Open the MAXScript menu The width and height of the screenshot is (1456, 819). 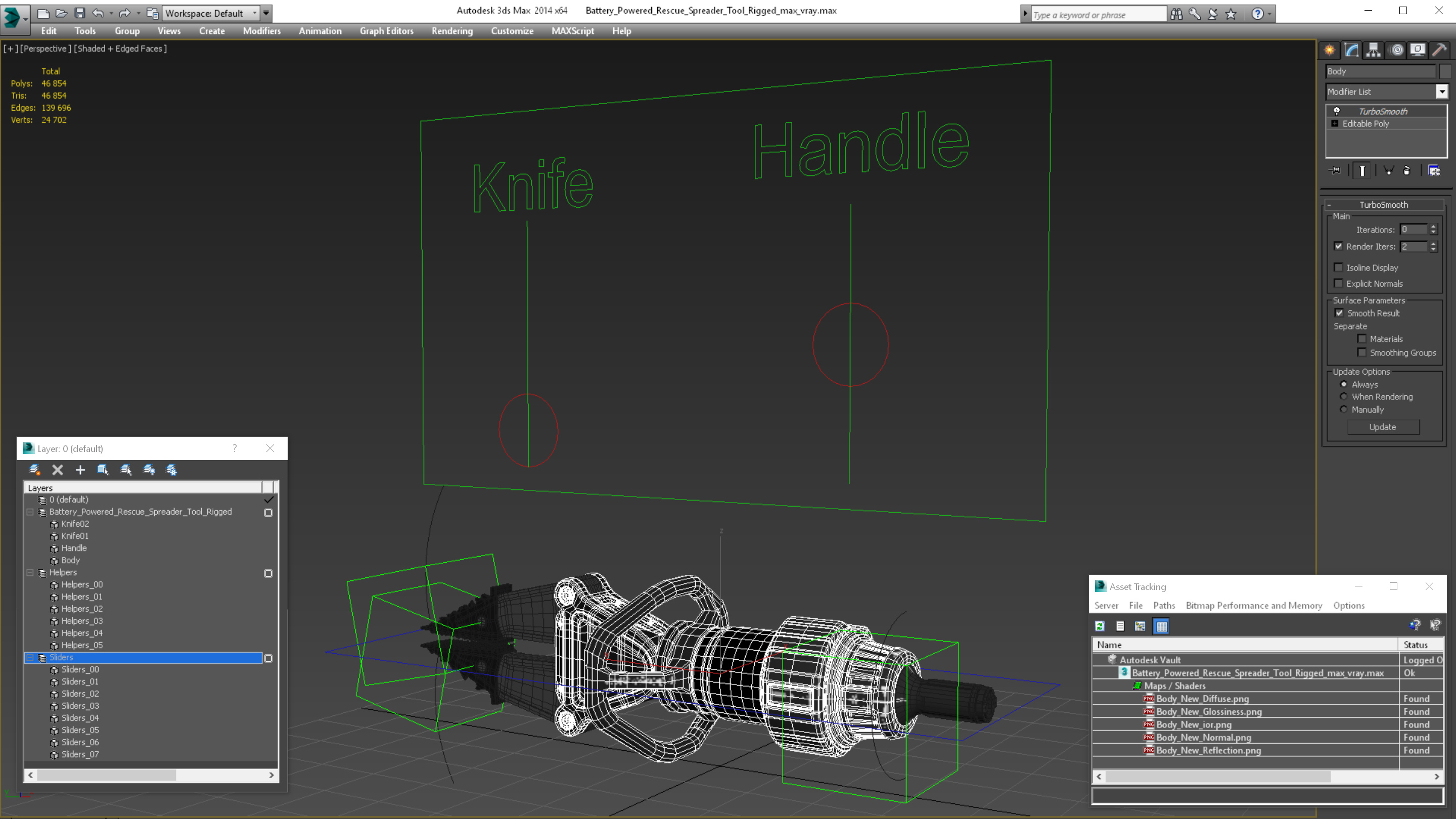573,31
